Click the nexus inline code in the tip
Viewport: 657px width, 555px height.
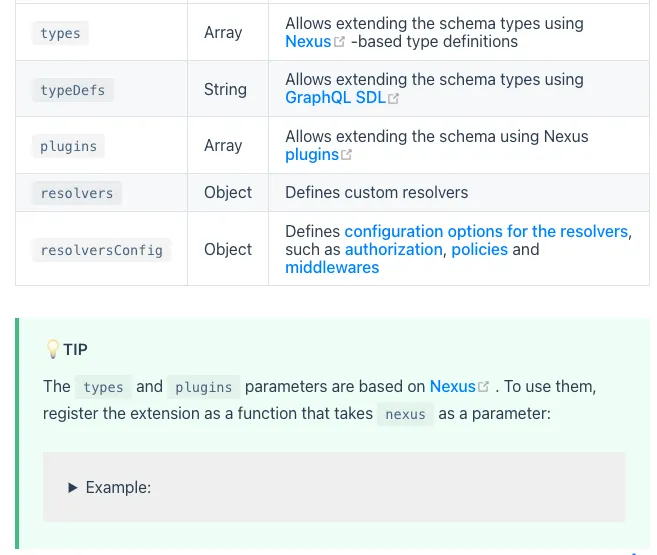(405, 414)
